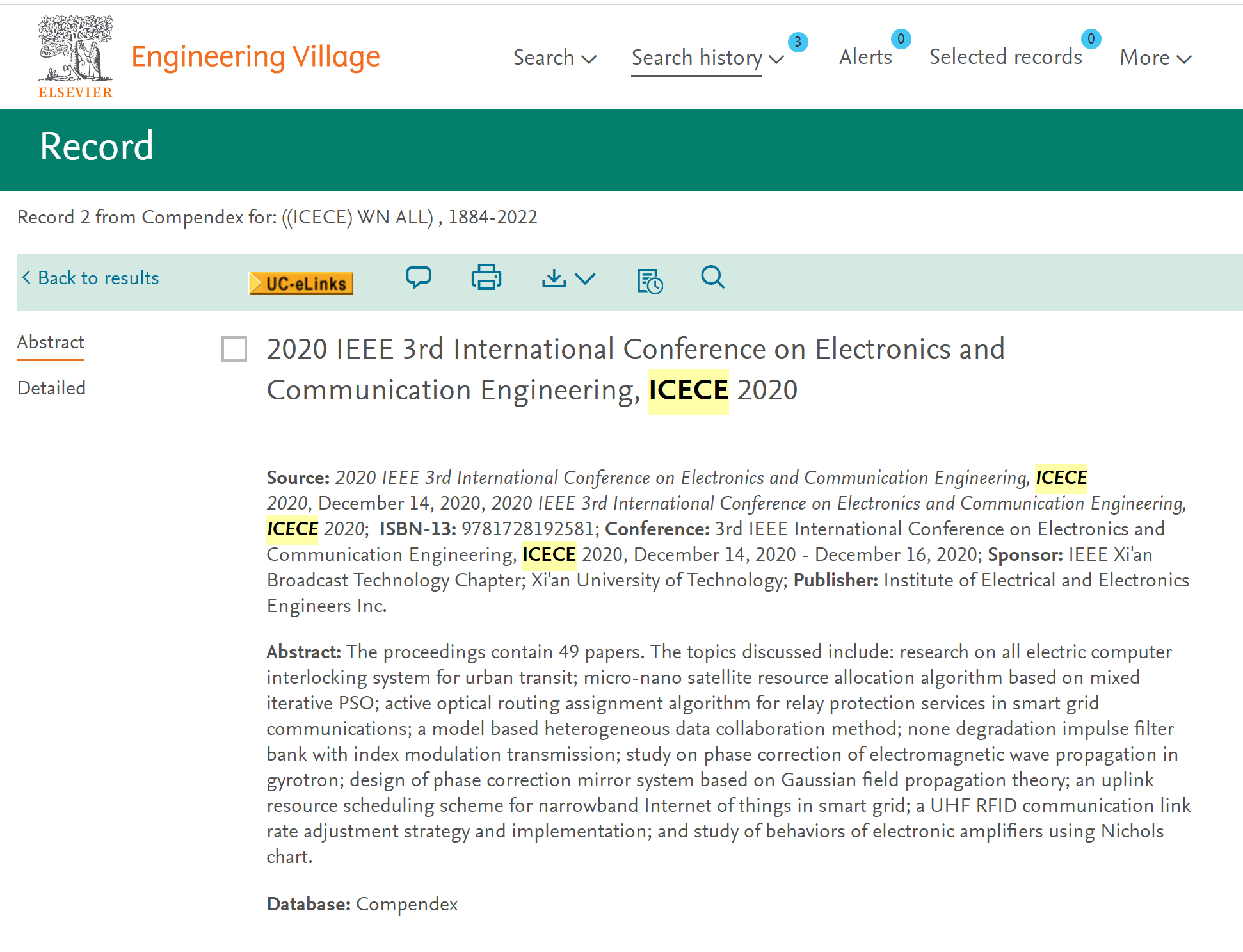This screenshot has height=952, width=1243.
Task: Click the 'Record 2 from Compendex' query line
Action: tap(277, 217)
